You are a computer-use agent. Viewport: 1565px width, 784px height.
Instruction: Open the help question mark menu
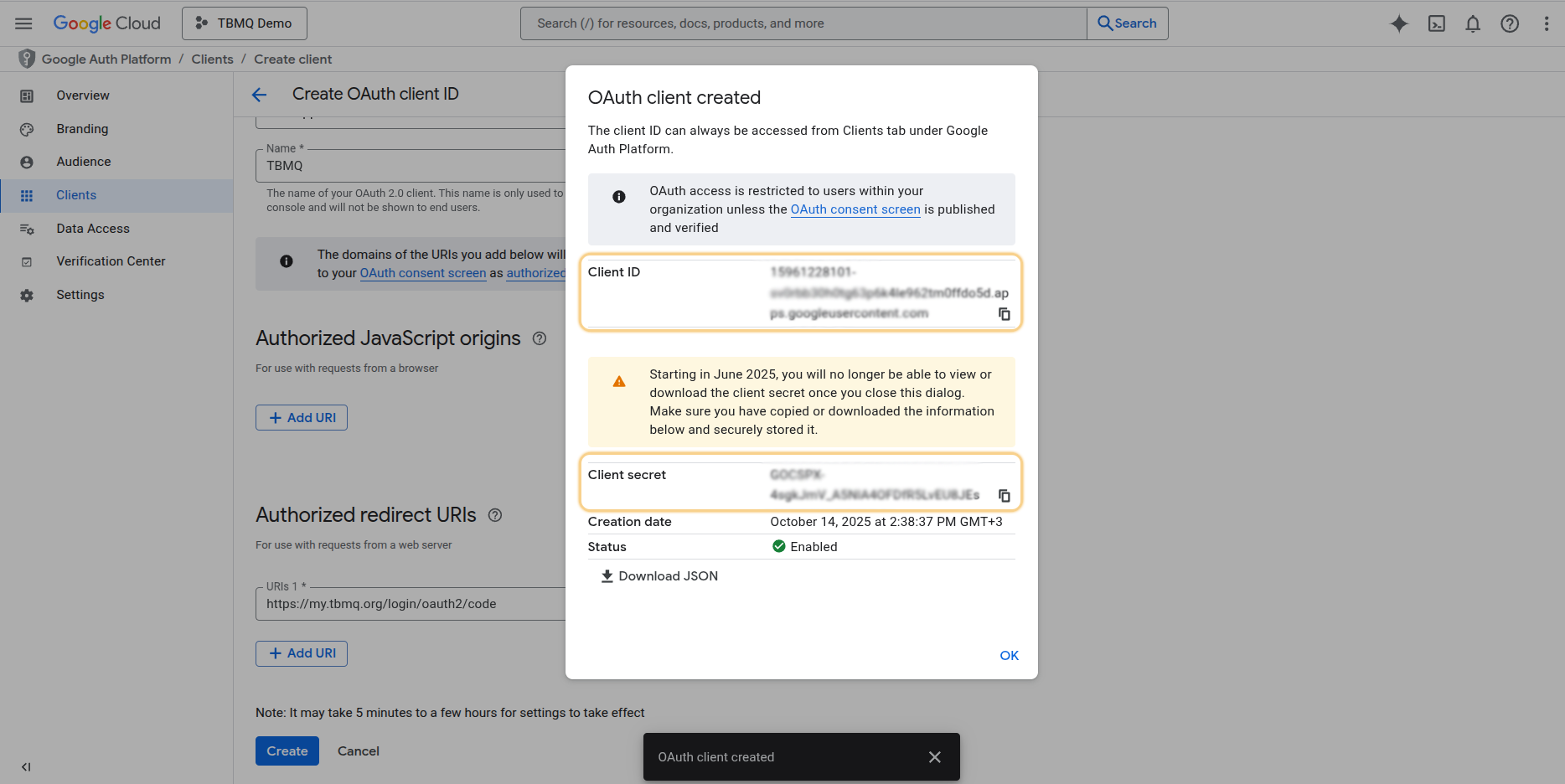(1510, 23)
